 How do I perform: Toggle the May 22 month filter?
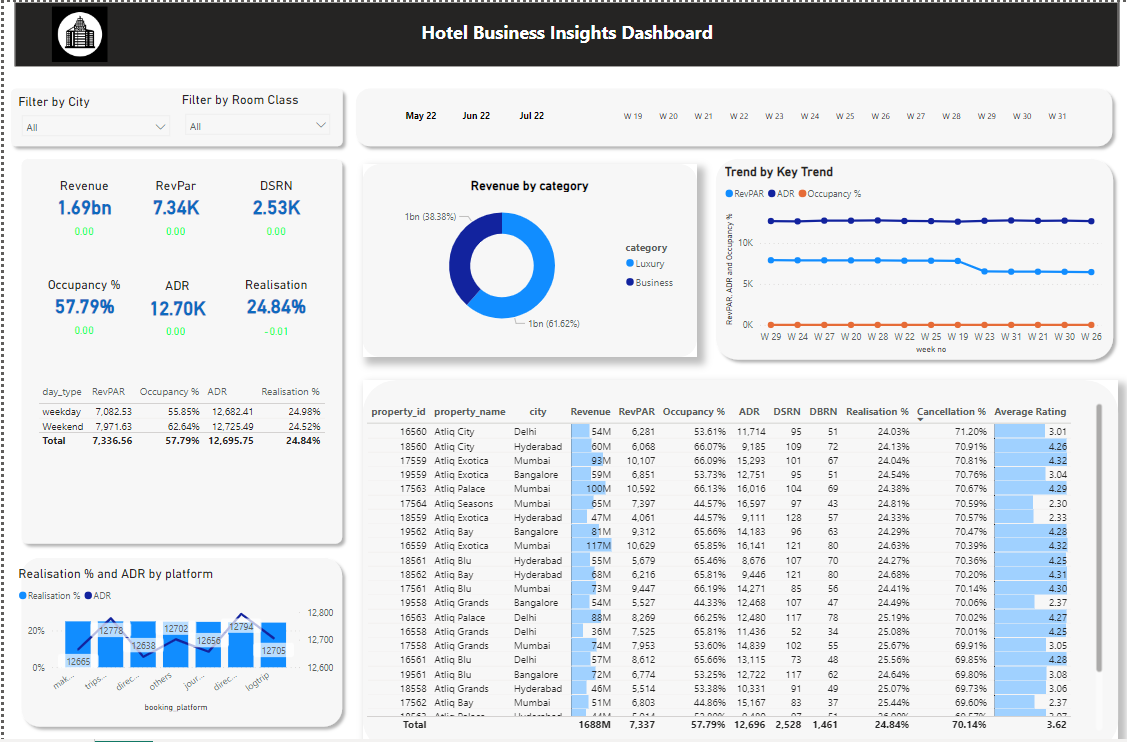(x=421, y=115)
